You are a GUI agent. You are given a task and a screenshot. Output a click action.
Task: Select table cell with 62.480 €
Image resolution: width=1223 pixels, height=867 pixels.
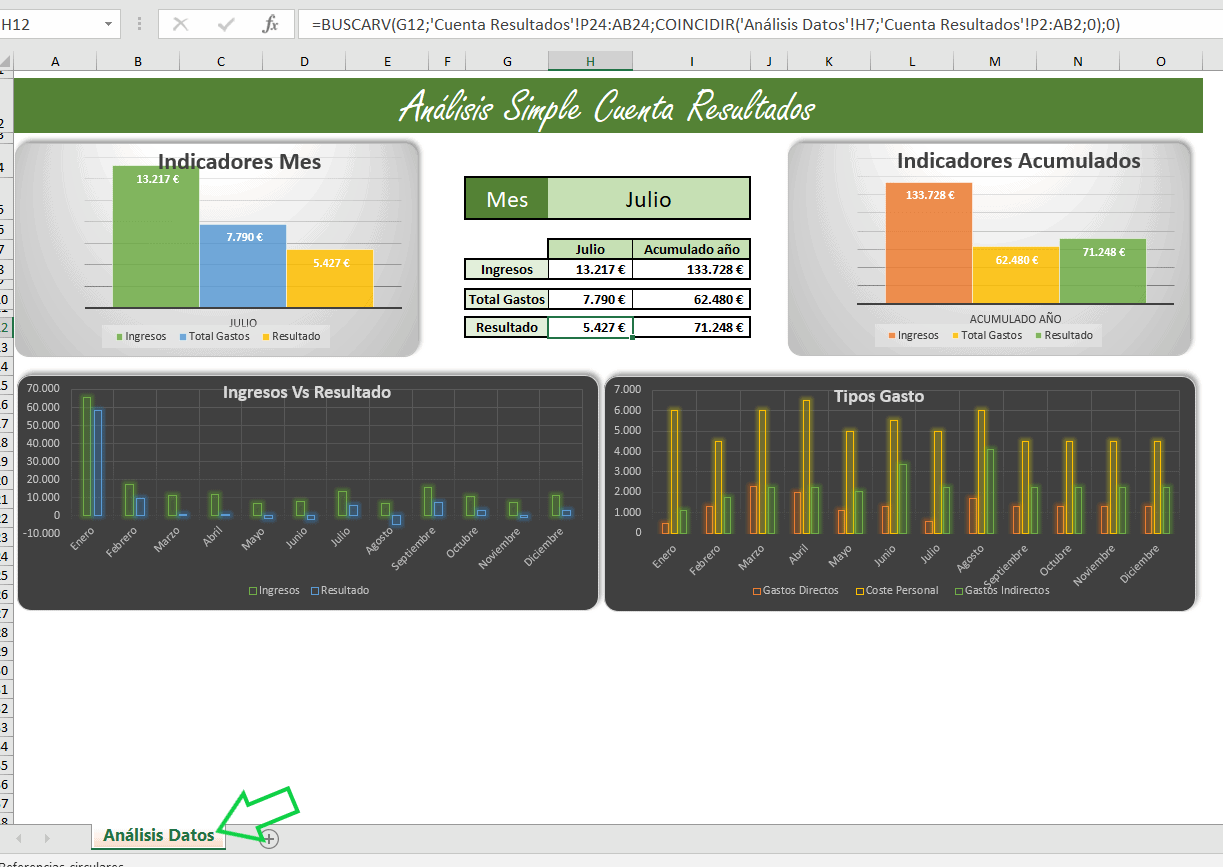pyautogui.click(x=691, y=299)
